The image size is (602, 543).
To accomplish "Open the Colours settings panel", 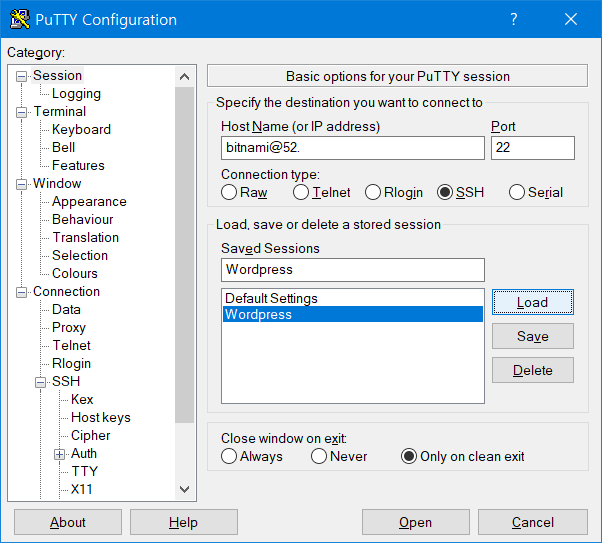I will [x=75, y=273].
